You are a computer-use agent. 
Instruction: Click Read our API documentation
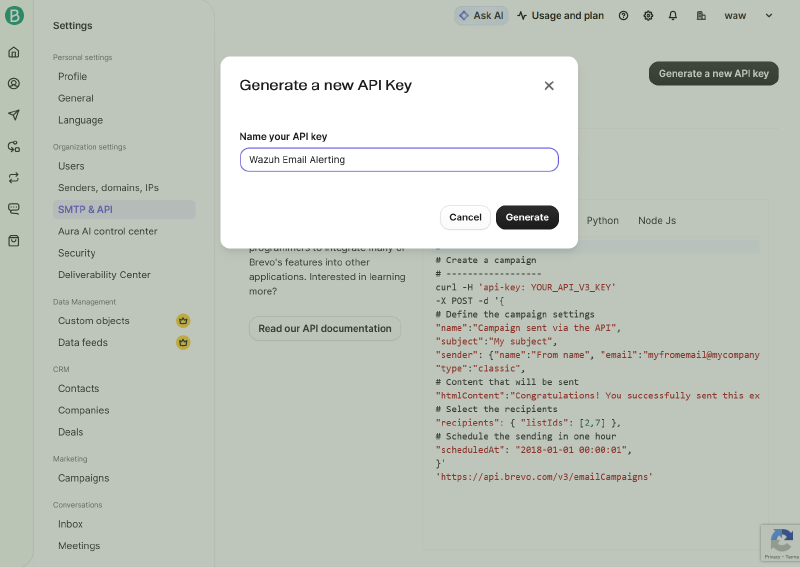pyautogui.click(x=324, y=329)
